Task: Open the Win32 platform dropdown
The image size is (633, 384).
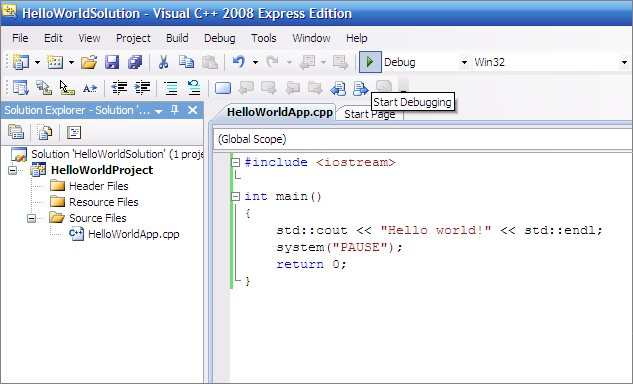Action: [624, 62]
